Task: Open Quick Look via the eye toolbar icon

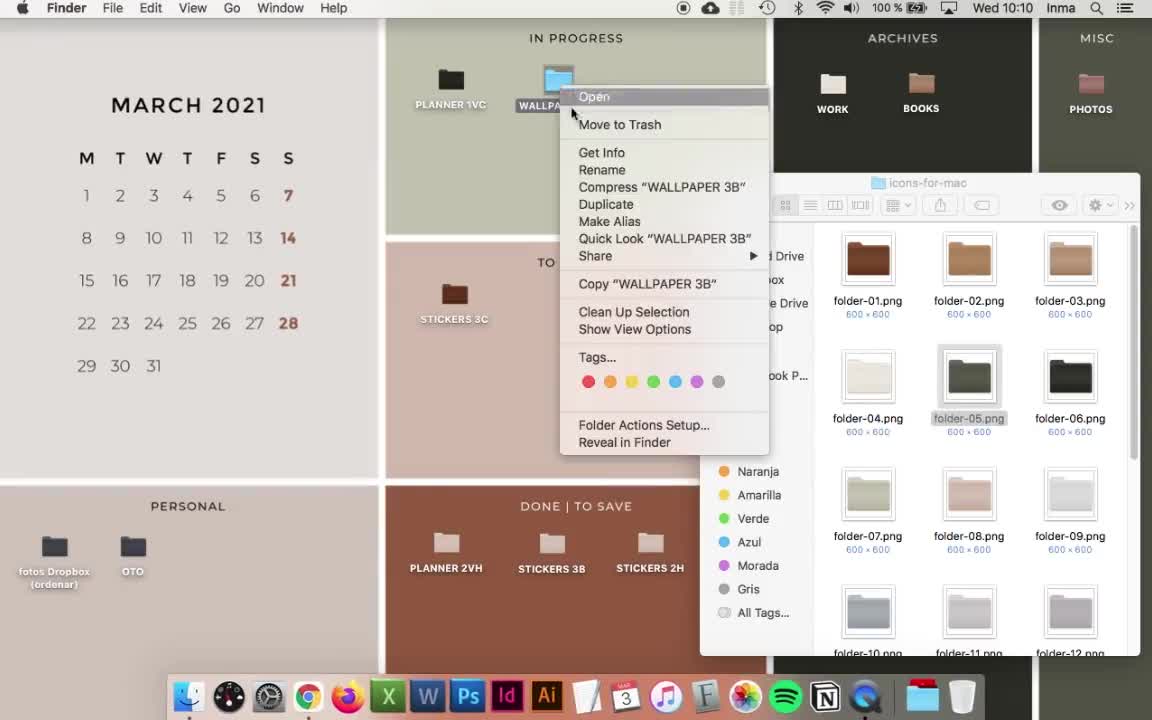Action: [1059, 205]
